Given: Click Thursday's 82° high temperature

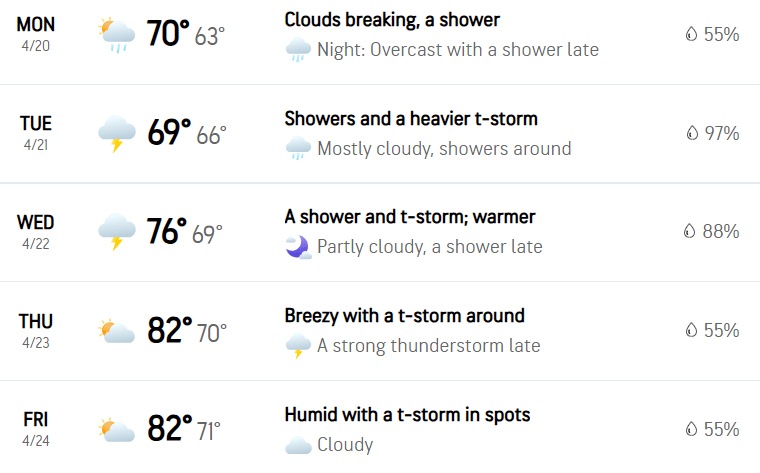Looking at the screenshot, I should click(170, 331).
